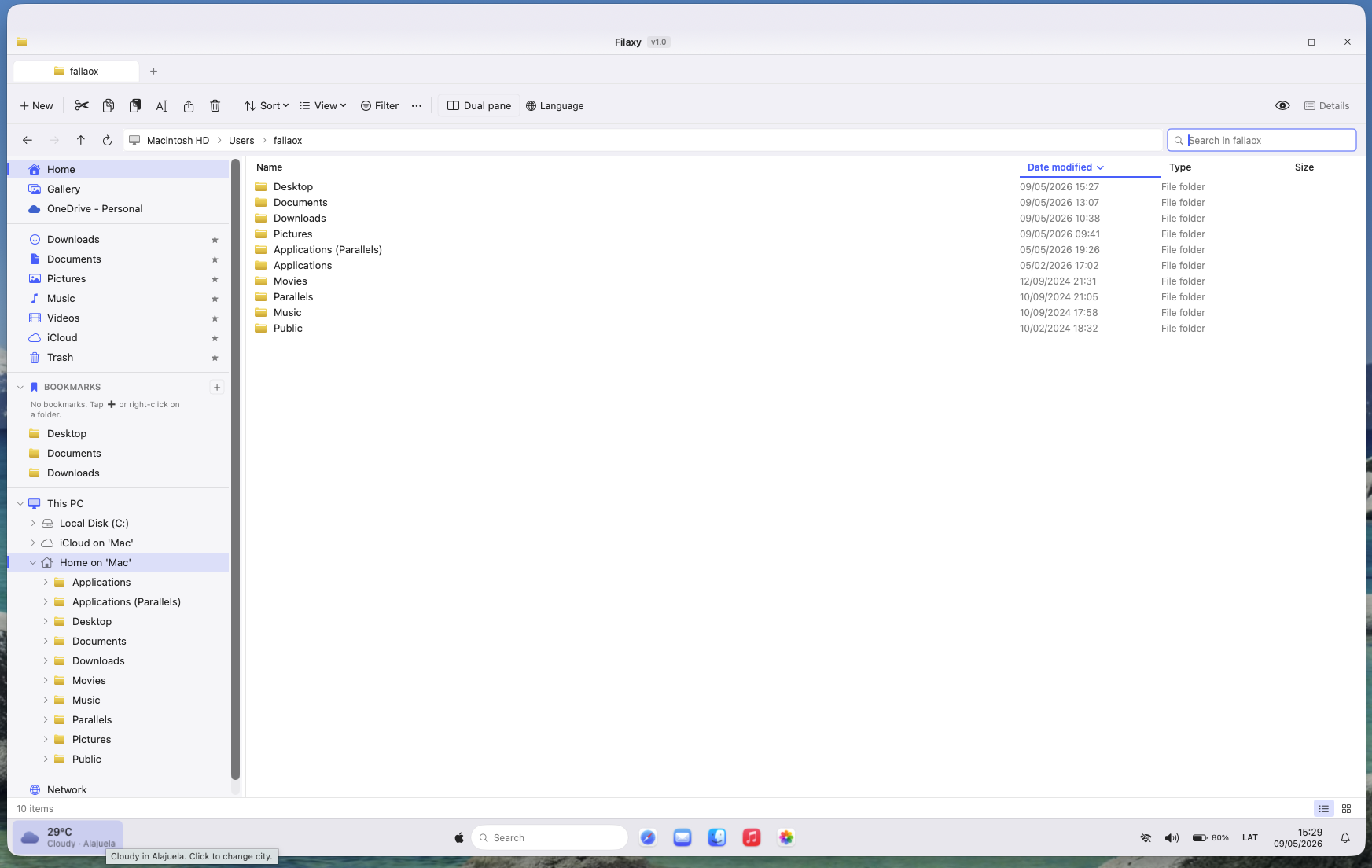The image size is (1372, 868).
Task: Click the Apple logo in the taskbar
Action: tap(459, 837)
